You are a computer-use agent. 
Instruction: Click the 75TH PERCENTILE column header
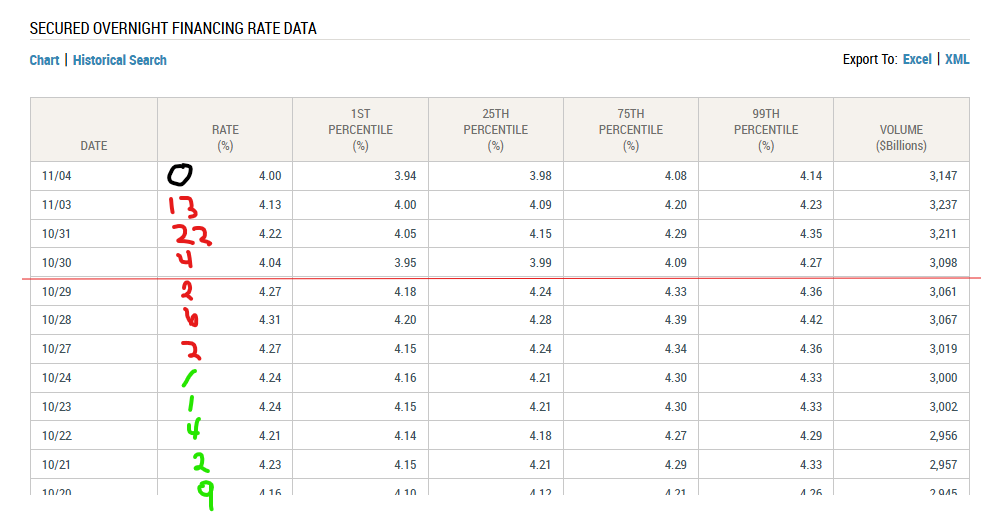[630, 130]
